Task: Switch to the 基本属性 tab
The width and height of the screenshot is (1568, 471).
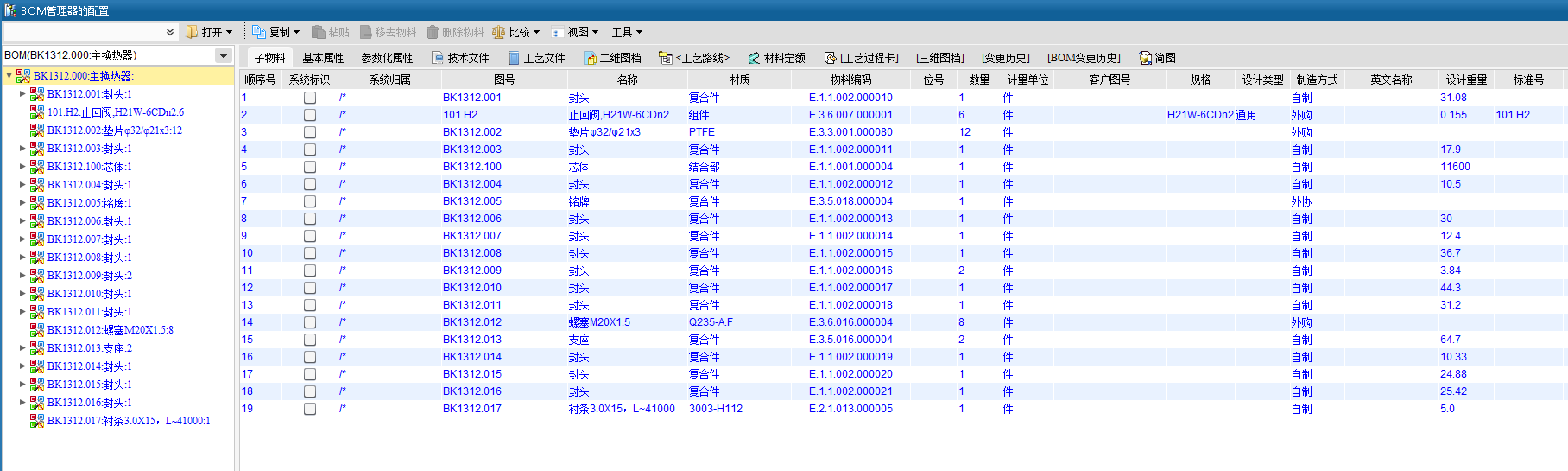Action: click(x=323, y=58)
